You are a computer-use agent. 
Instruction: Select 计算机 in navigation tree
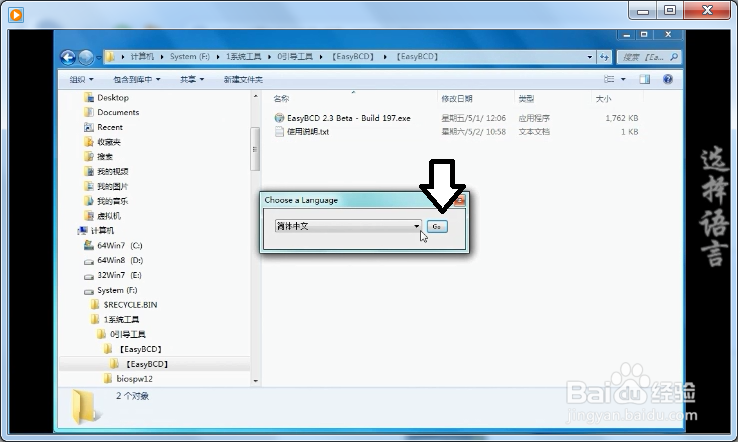pyautogui.click(x=102, y=231)
